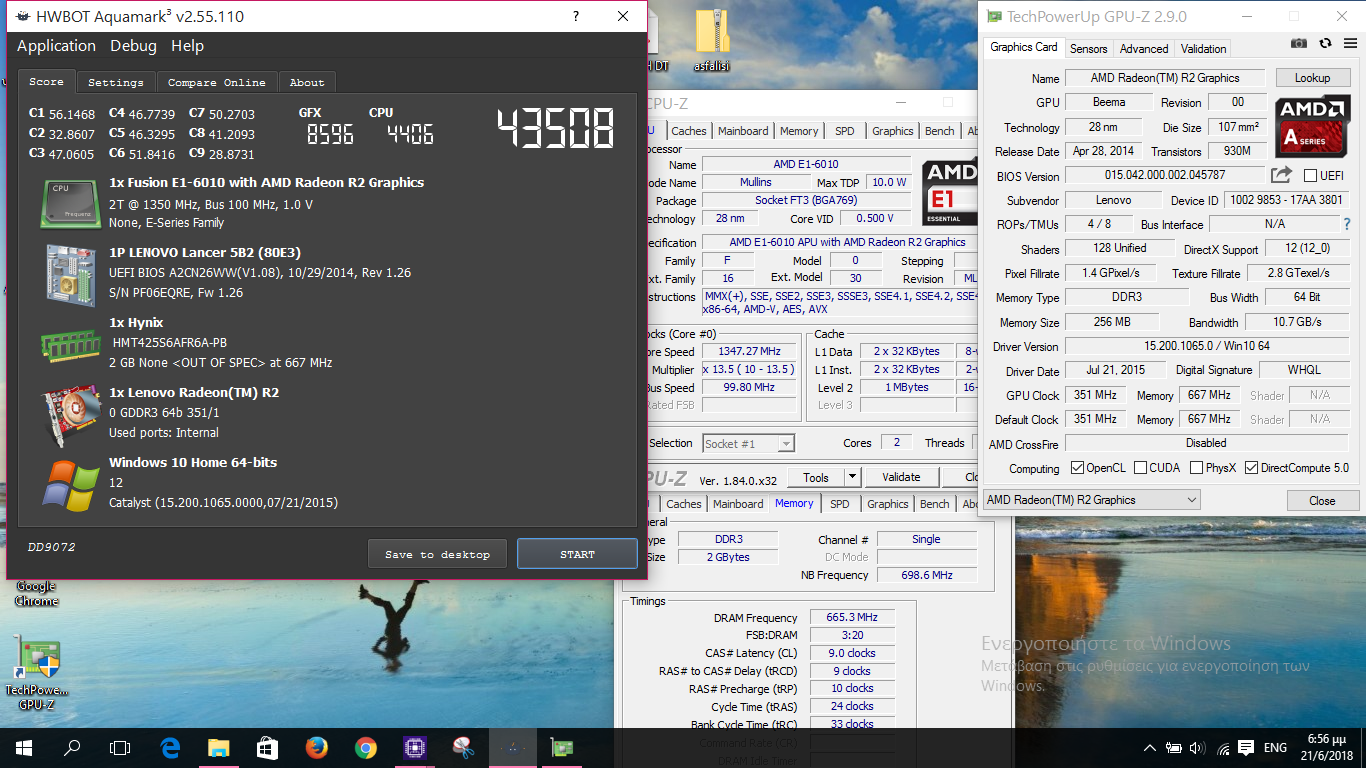Open Task View from the taskbar
1366x768 pixels.
120,747
